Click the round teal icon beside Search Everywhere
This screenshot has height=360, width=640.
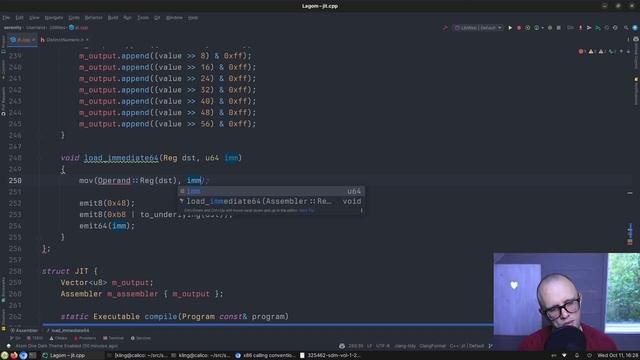point(635,28)
